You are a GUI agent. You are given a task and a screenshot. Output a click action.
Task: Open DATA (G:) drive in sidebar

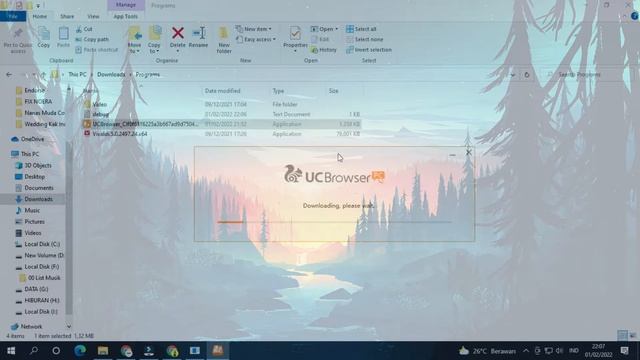(36, 289)
